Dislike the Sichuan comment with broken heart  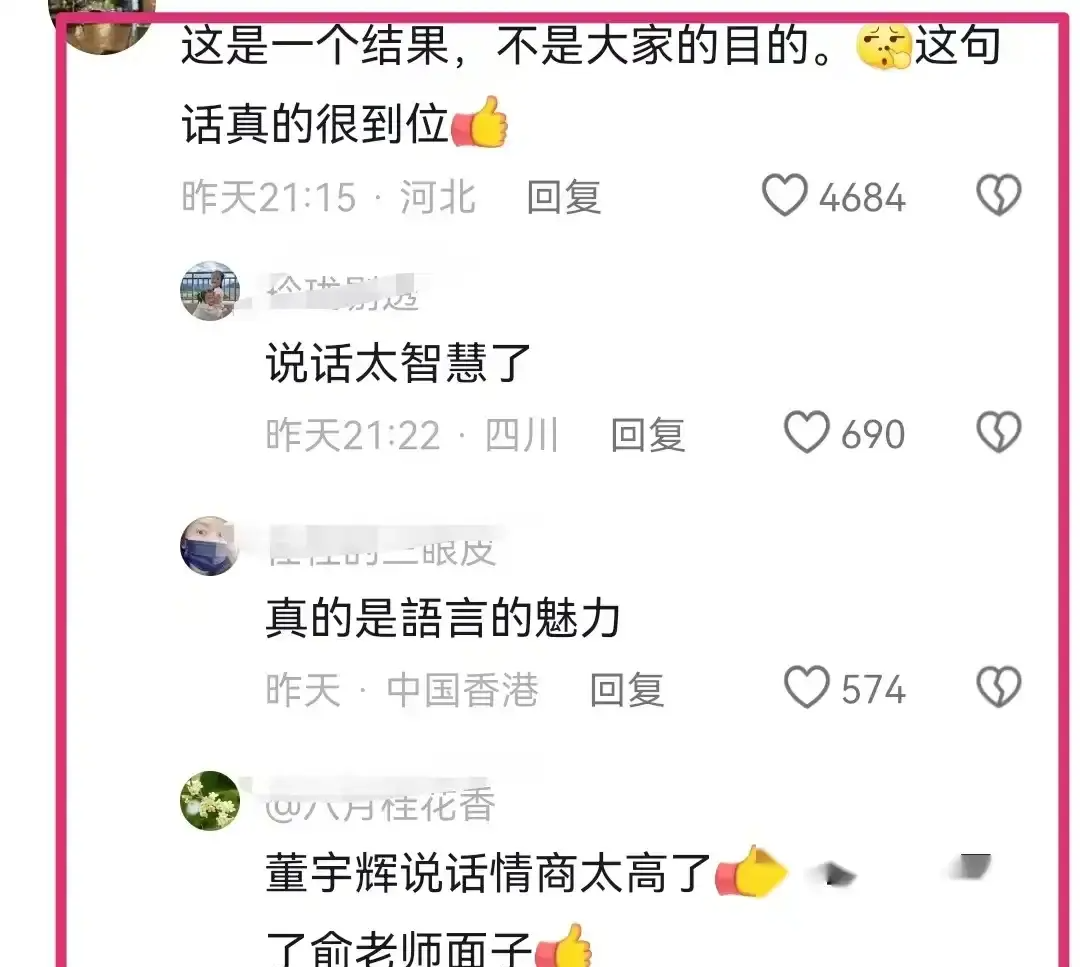tap(999, 432)
